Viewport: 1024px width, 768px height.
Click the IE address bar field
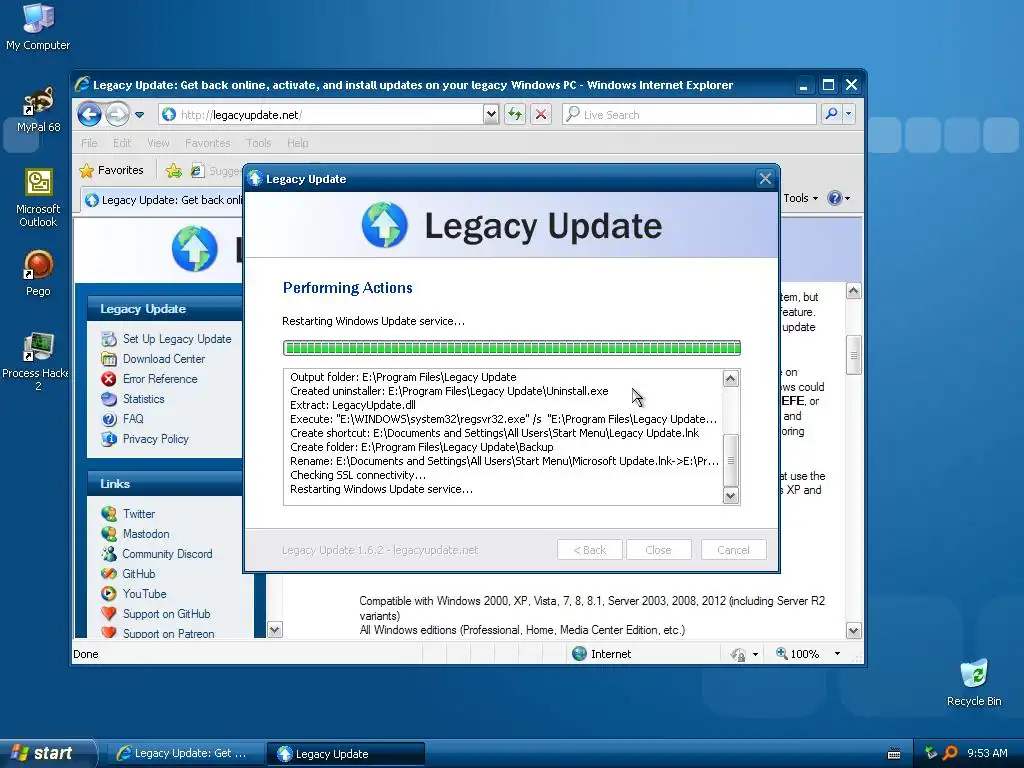pos(321,114)
